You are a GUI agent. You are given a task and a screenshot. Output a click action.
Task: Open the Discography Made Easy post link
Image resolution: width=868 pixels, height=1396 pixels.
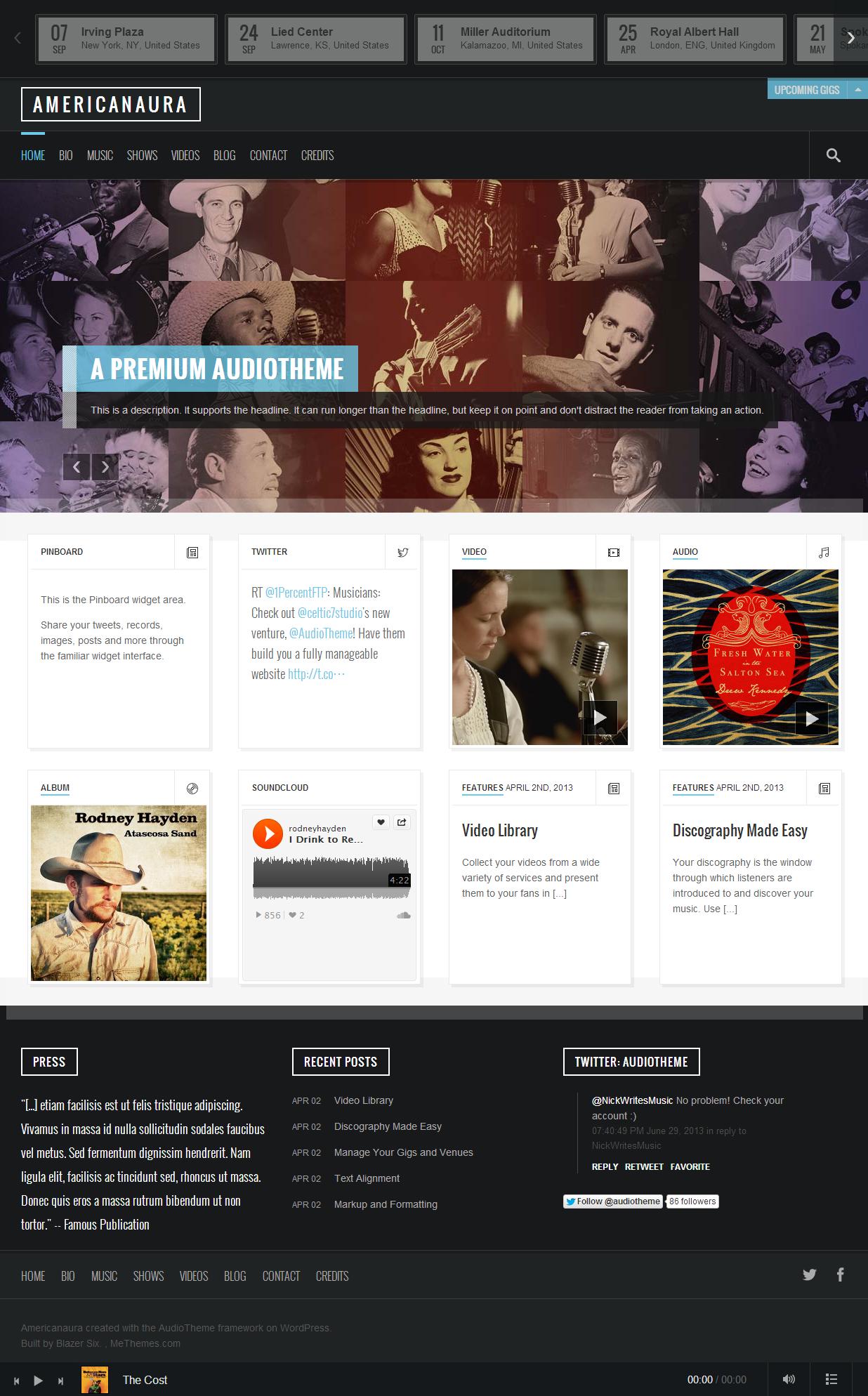388,1126
